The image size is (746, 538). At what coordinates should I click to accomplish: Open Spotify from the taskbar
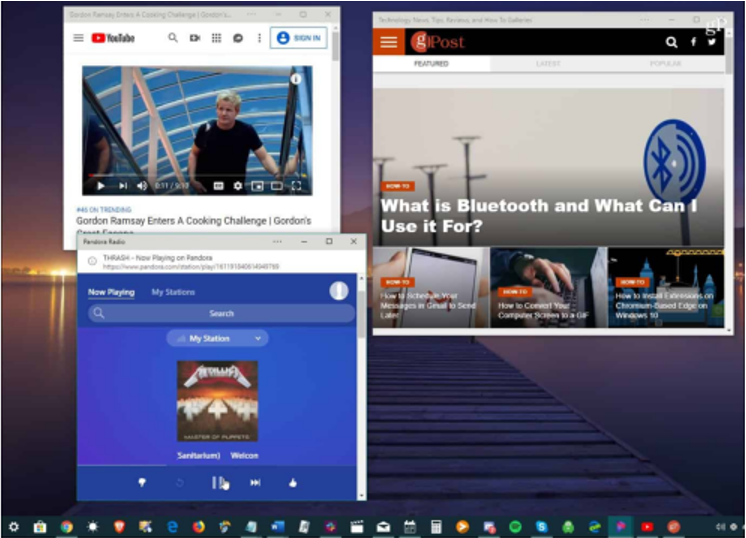point(515,527)
